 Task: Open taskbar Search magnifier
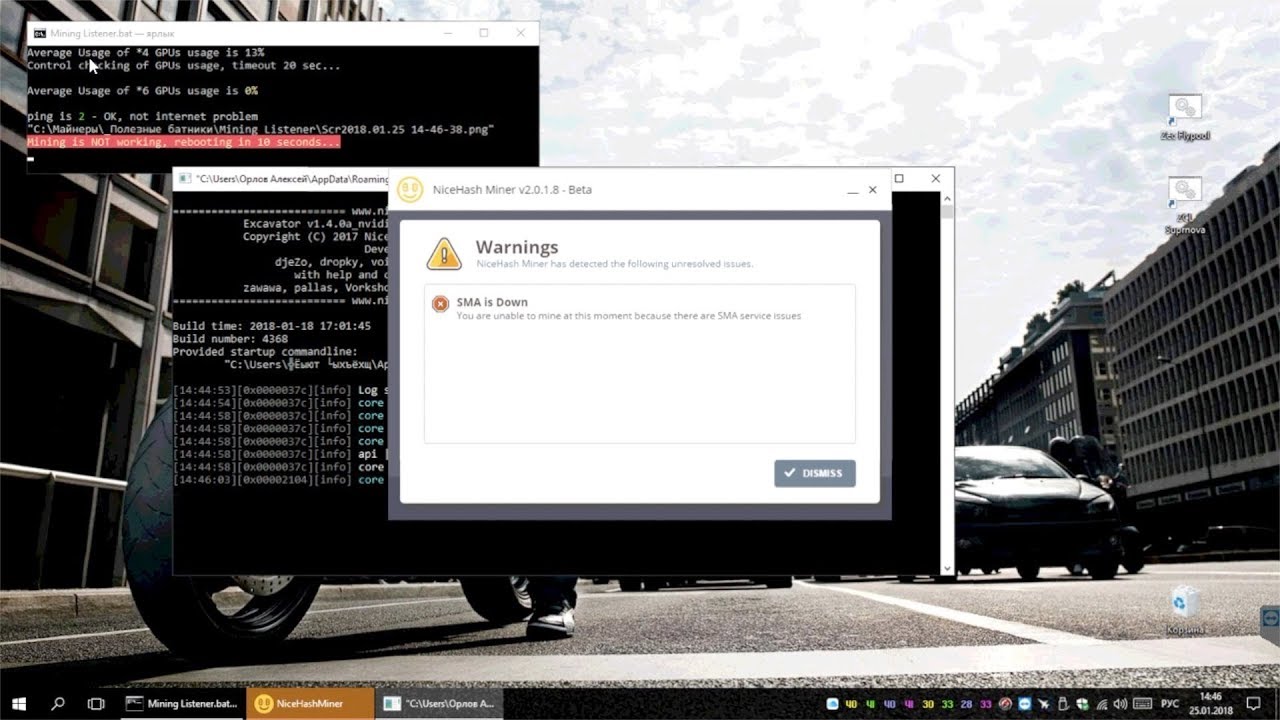pyautogui.click(x=58, y=704)
